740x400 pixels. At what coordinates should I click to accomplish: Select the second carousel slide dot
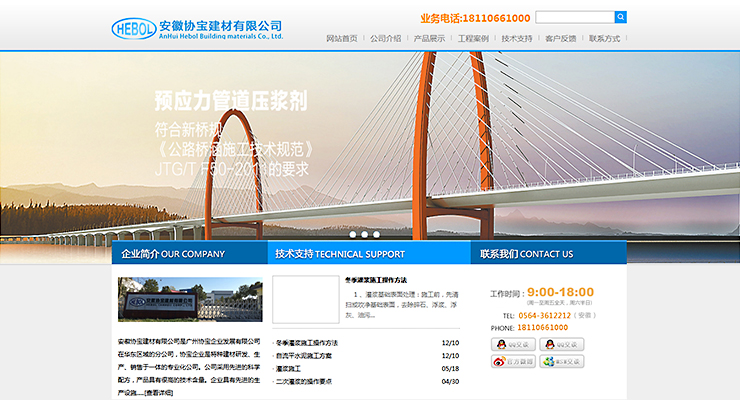(x=364, y=234)
